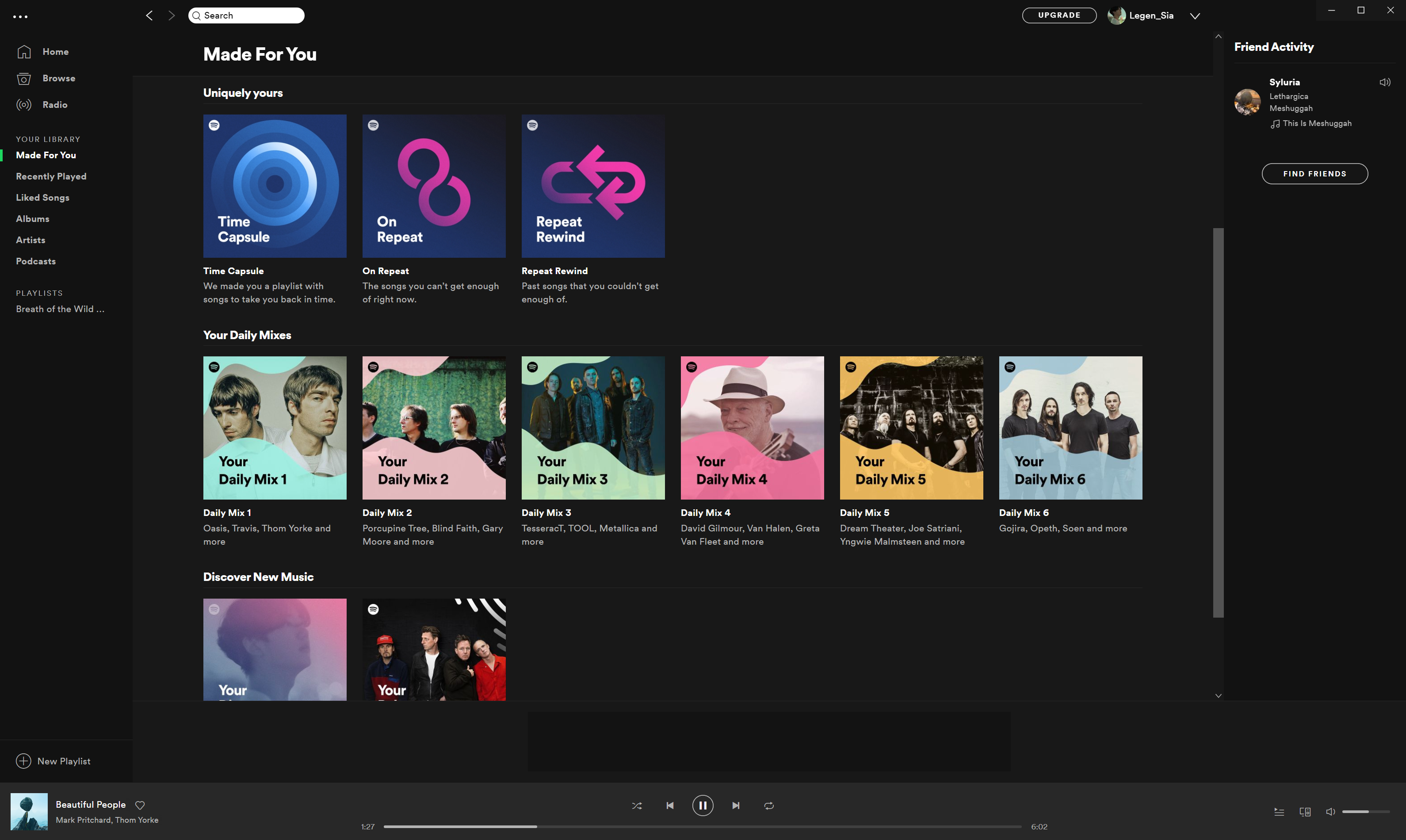
Task: Select Made For You in library
Action: [46, 155]
